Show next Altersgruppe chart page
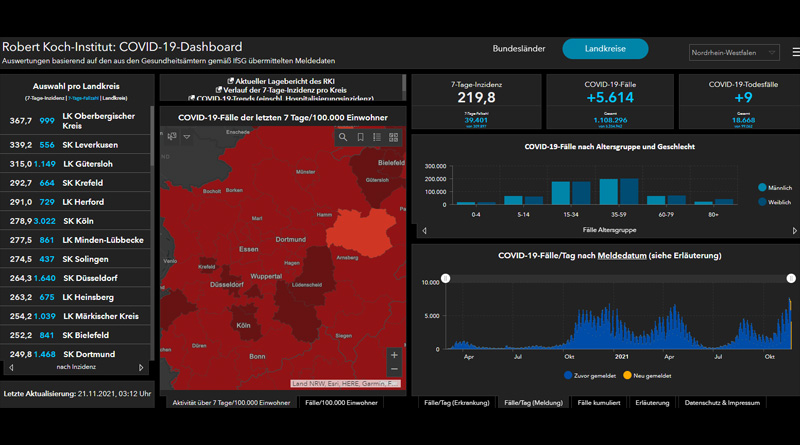 pyautogui.click(x=794, y=231)
